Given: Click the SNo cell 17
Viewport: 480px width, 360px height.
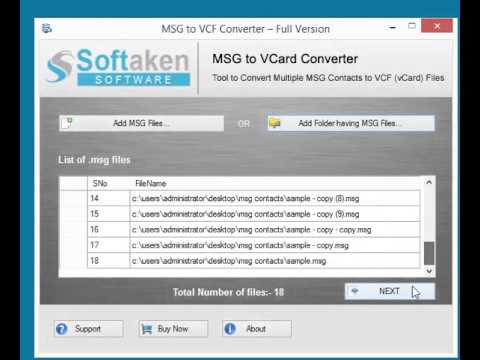Looking at the screenshot, I should (108, 245).
